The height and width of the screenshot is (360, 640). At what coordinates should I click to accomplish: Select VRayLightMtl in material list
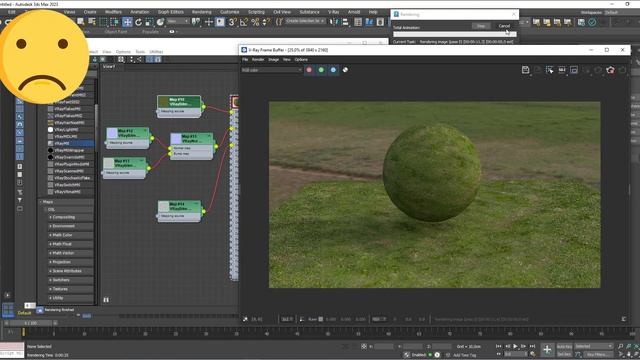pyautogui.click(x=70, y=129)
